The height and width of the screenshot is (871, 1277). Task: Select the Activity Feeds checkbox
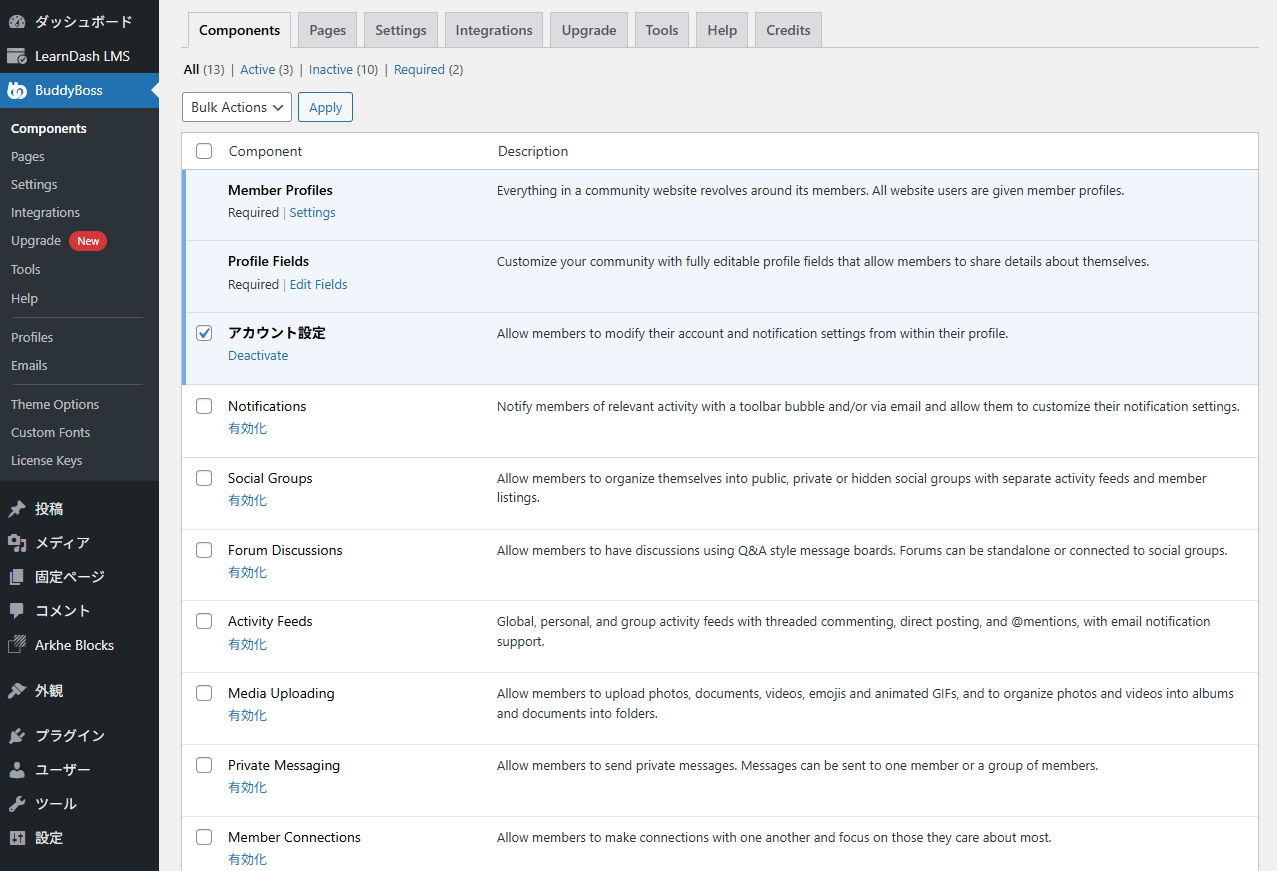(x=204, y=621)
